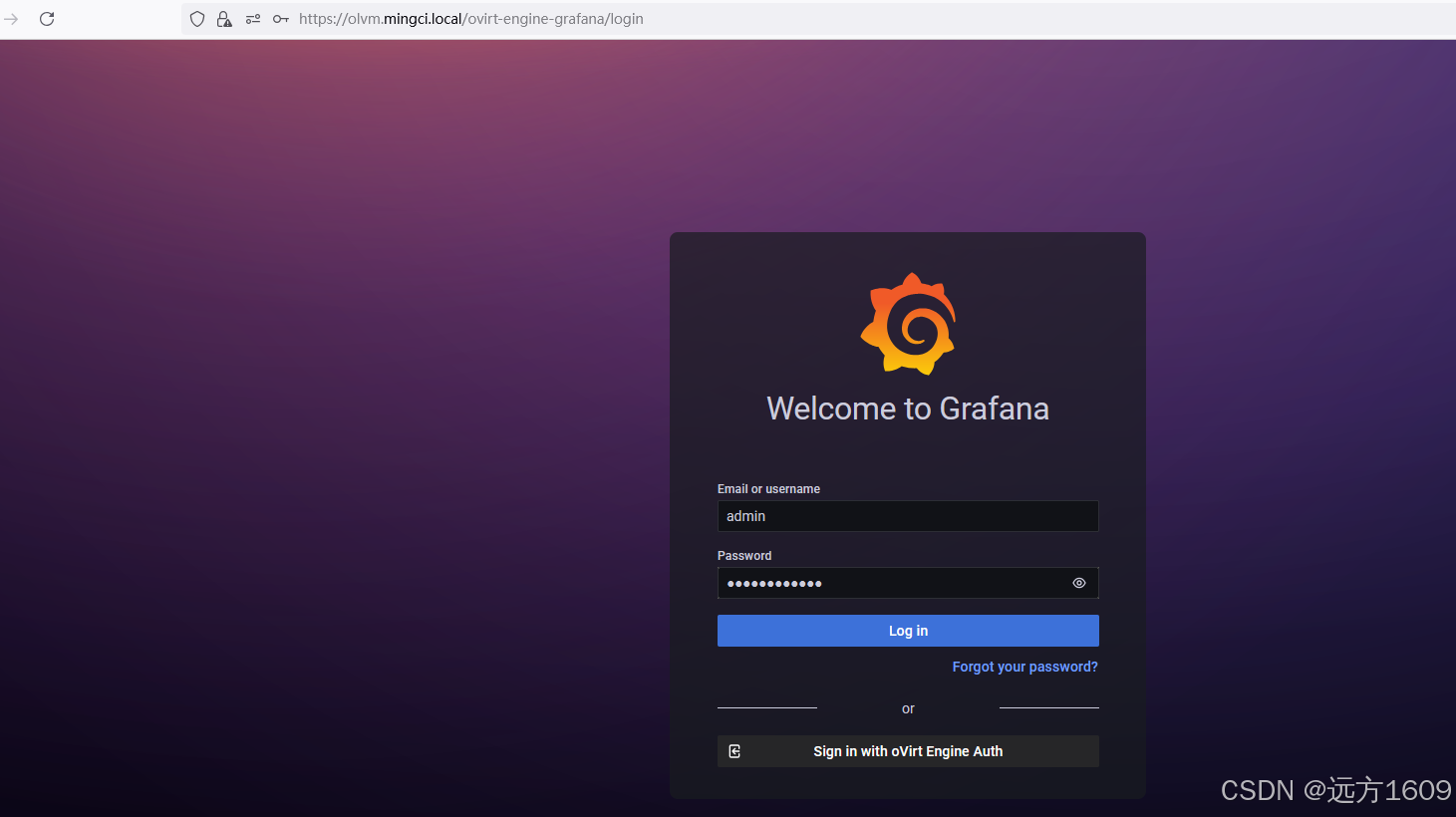Open the shield tracking protection icon
The height and width of the screenshot is (817, 1456).
click(x=197, y=19)
